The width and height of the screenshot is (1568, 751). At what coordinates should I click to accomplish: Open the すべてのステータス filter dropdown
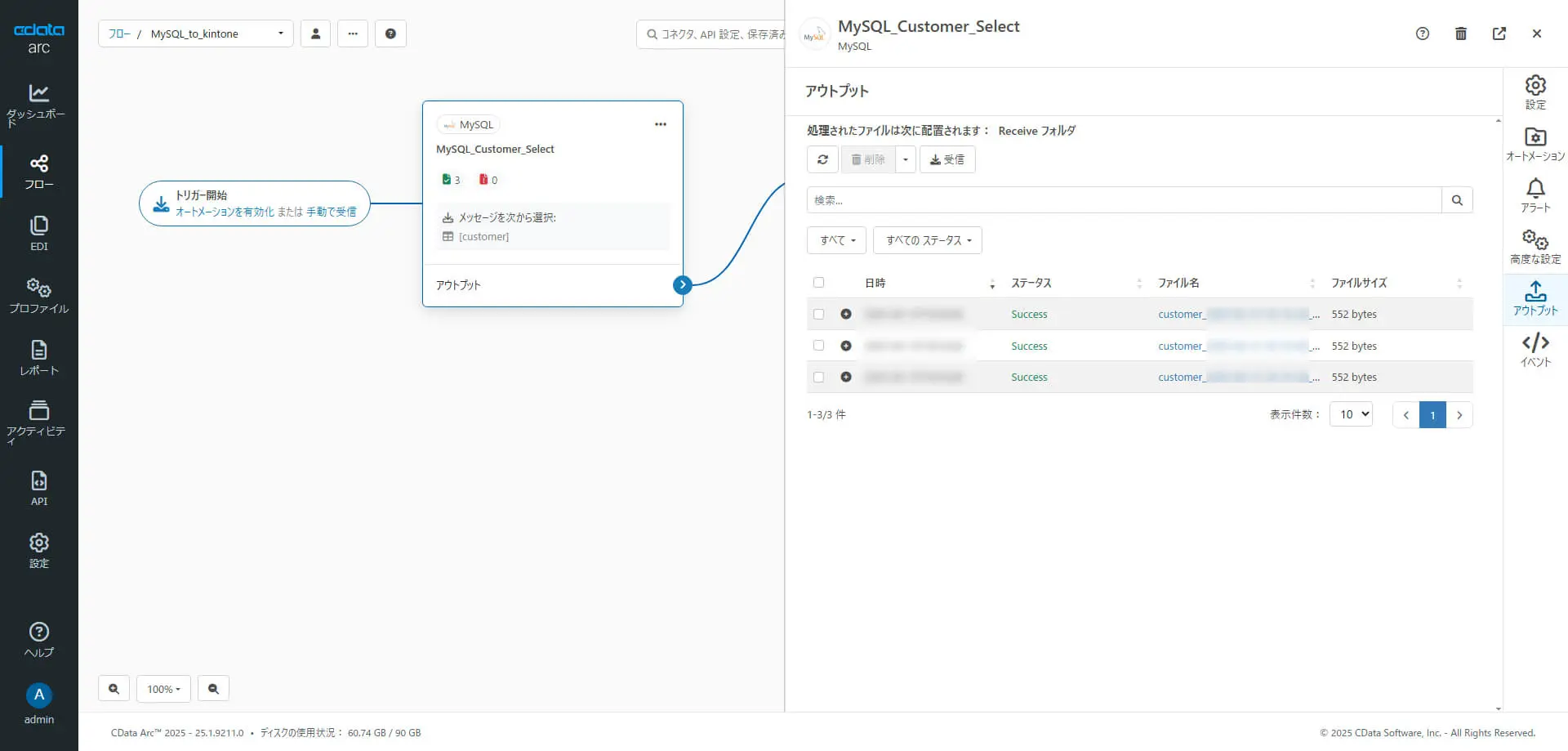[x=927, y=240]
